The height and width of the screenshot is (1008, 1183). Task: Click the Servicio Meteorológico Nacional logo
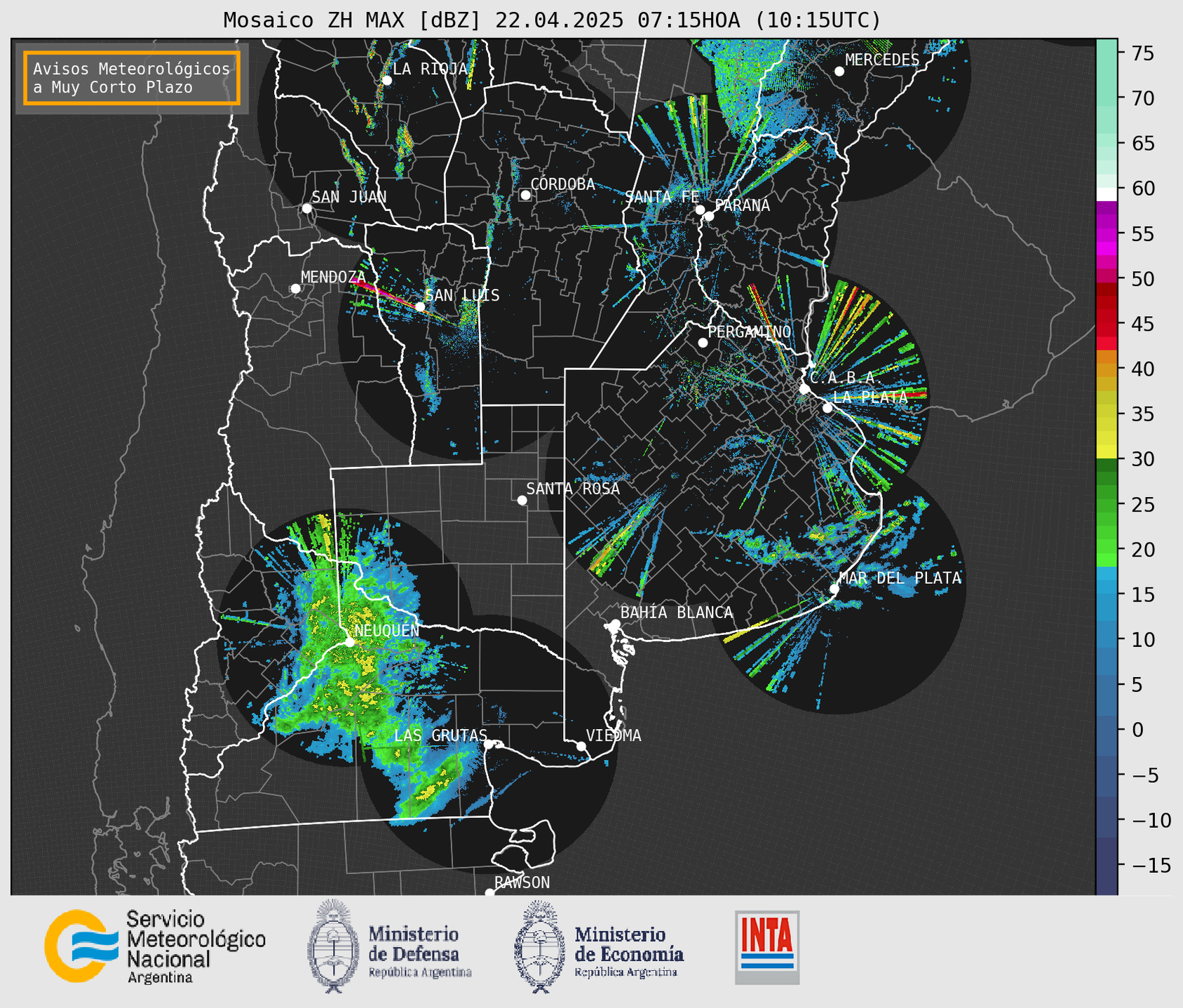[155, 946]
